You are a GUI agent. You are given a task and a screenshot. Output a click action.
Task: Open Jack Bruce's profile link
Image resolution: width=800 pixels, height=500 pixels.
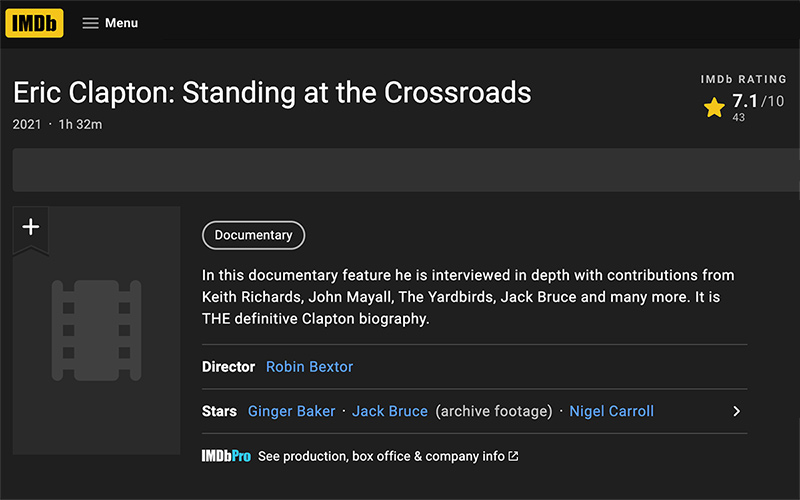tap(390, 411)
